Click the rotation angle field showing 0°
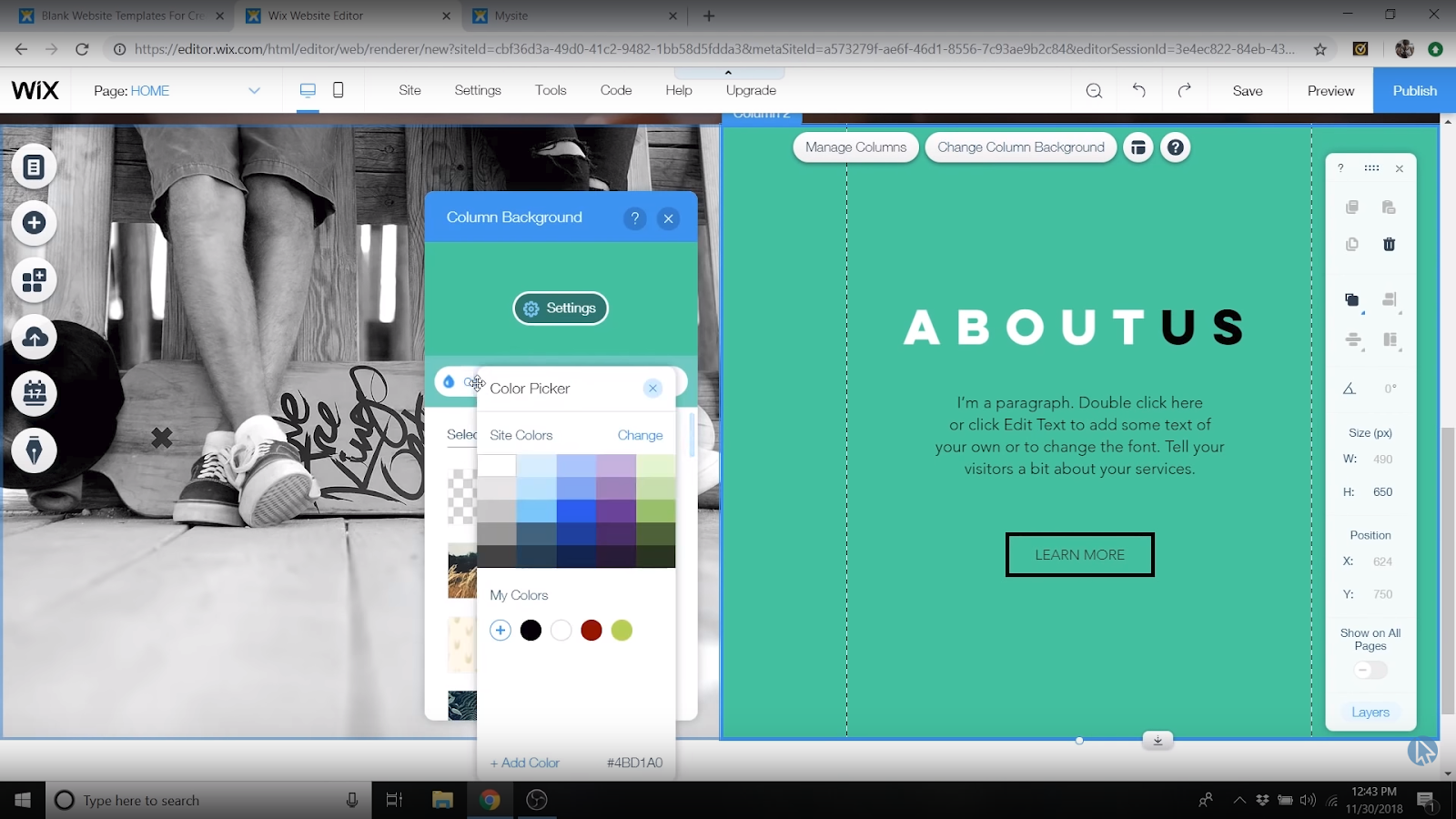 click(x=1390, y=389)
